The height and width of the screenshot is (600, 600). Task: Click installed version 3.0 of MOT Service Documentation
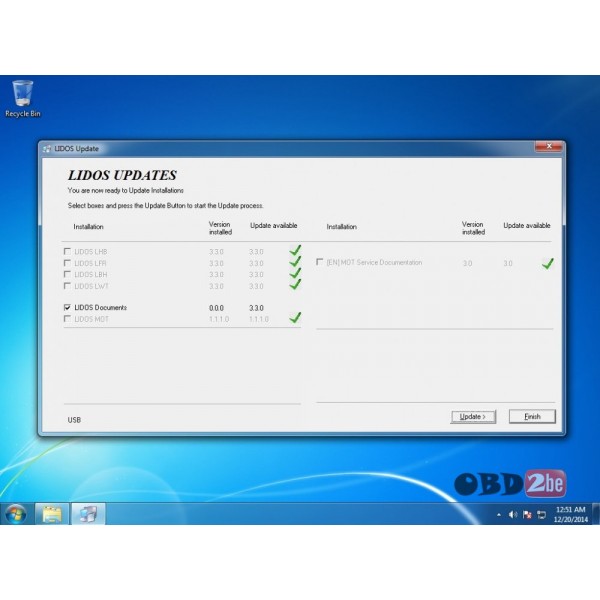(467, 264)
